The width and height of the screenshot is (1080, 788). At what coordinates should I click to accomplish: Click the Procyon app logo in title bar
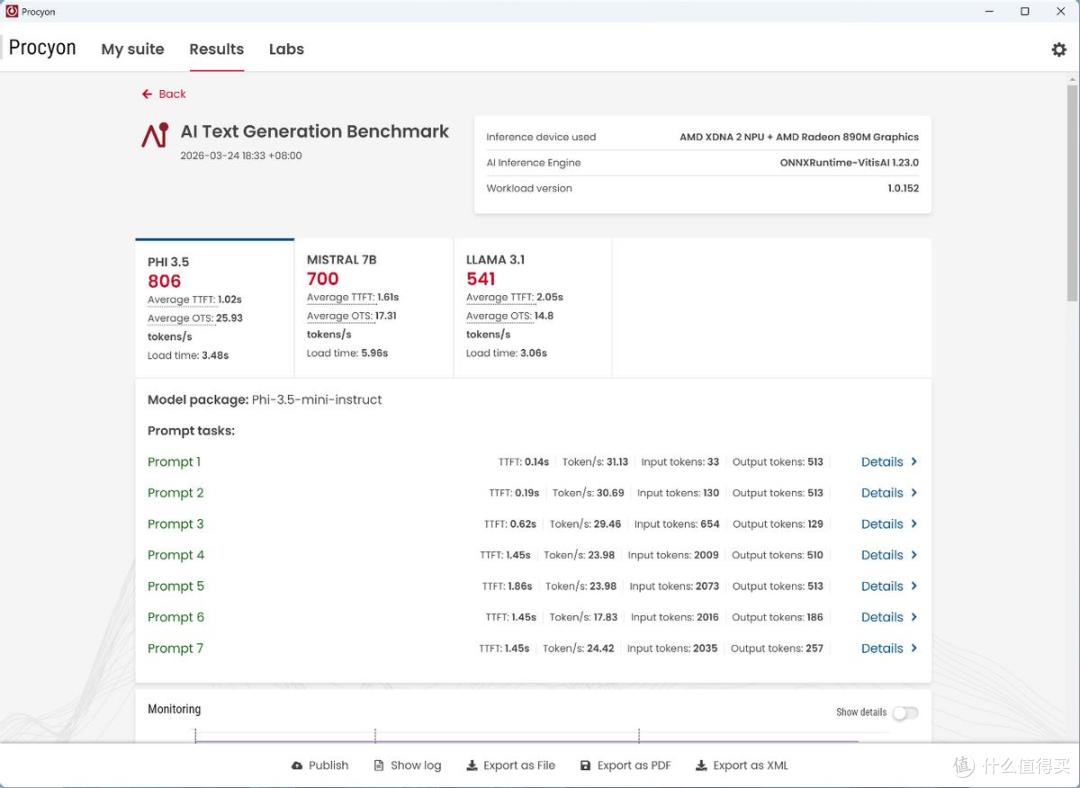tap(11, 11)
